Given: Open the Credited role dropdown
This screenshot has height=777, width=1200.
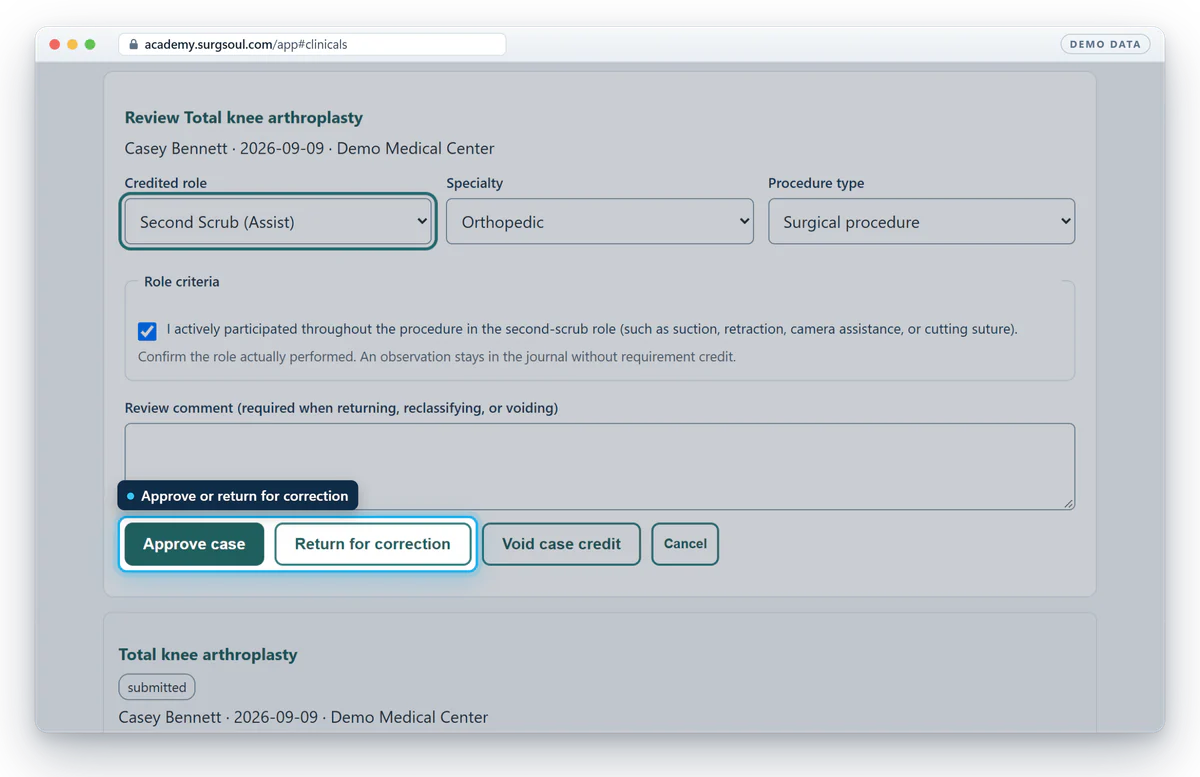Looking at the screenshot, I should (278, 222).
